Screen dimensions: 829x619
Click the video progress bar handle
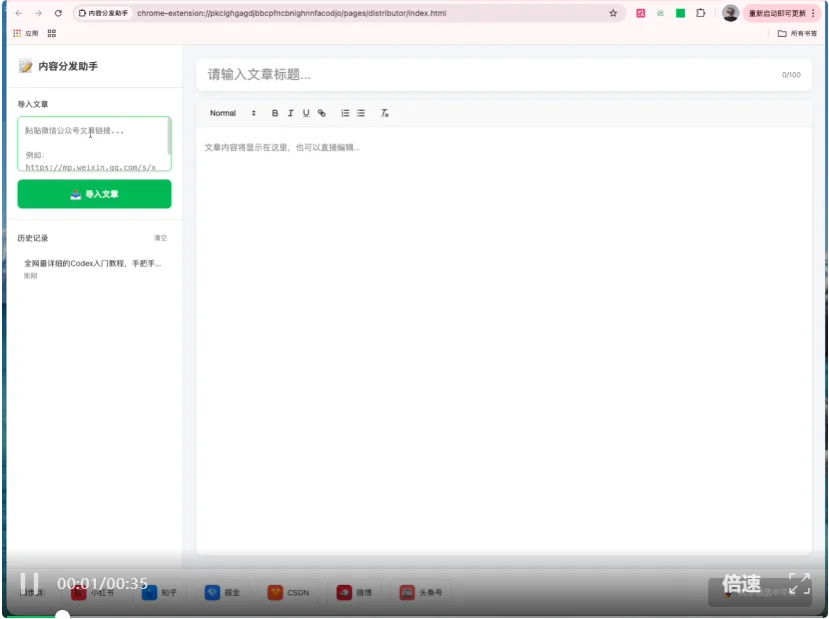(62, 615)
